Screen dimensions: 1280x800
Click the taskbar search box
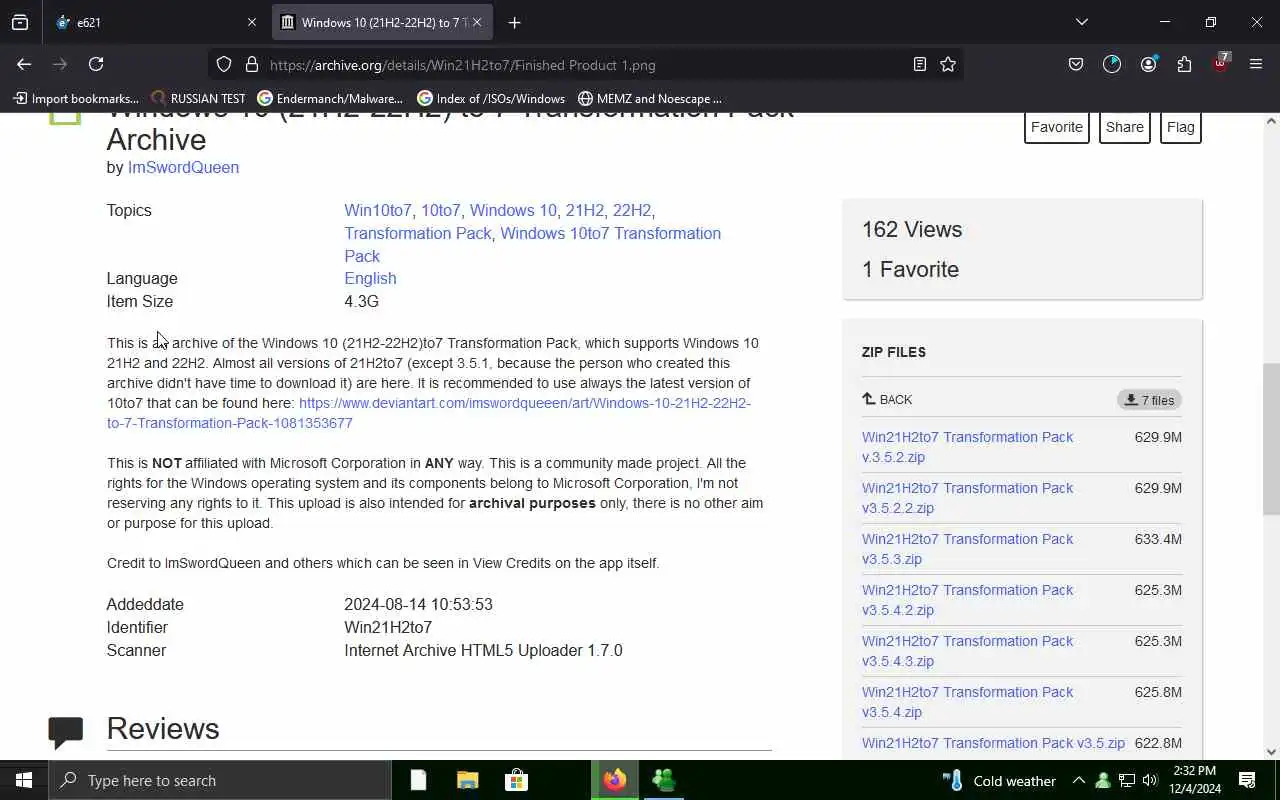pyautogui.click(x=220, y=780)
